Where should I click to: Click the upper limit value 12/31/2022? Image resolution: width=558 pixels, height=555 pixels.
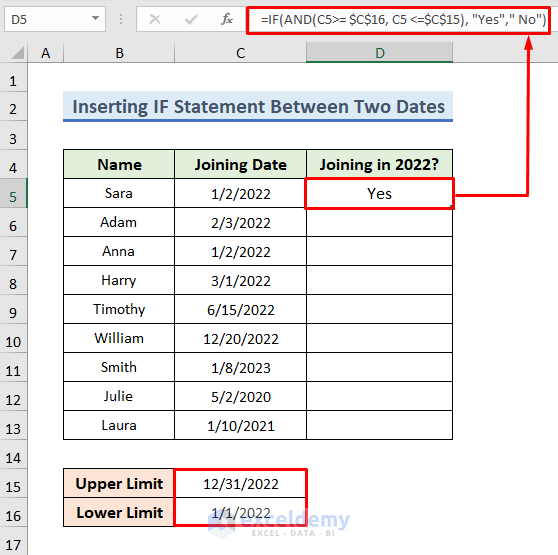241,484
